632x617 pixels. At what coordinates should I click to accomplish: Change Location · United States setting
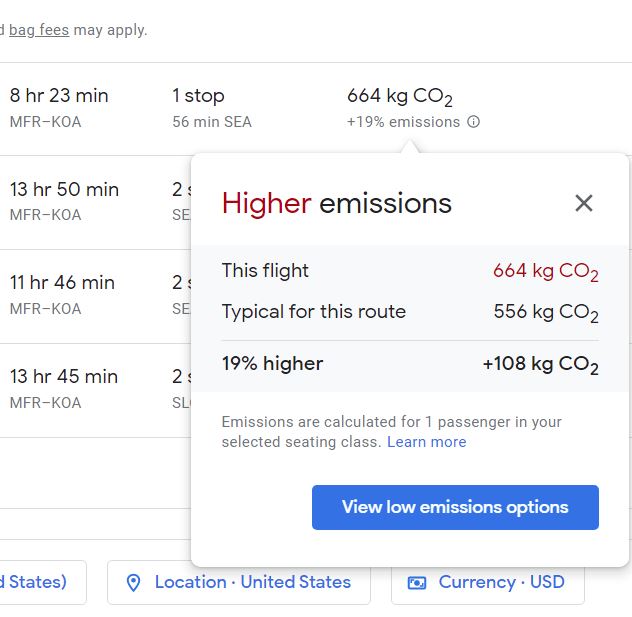click(238, 582)
